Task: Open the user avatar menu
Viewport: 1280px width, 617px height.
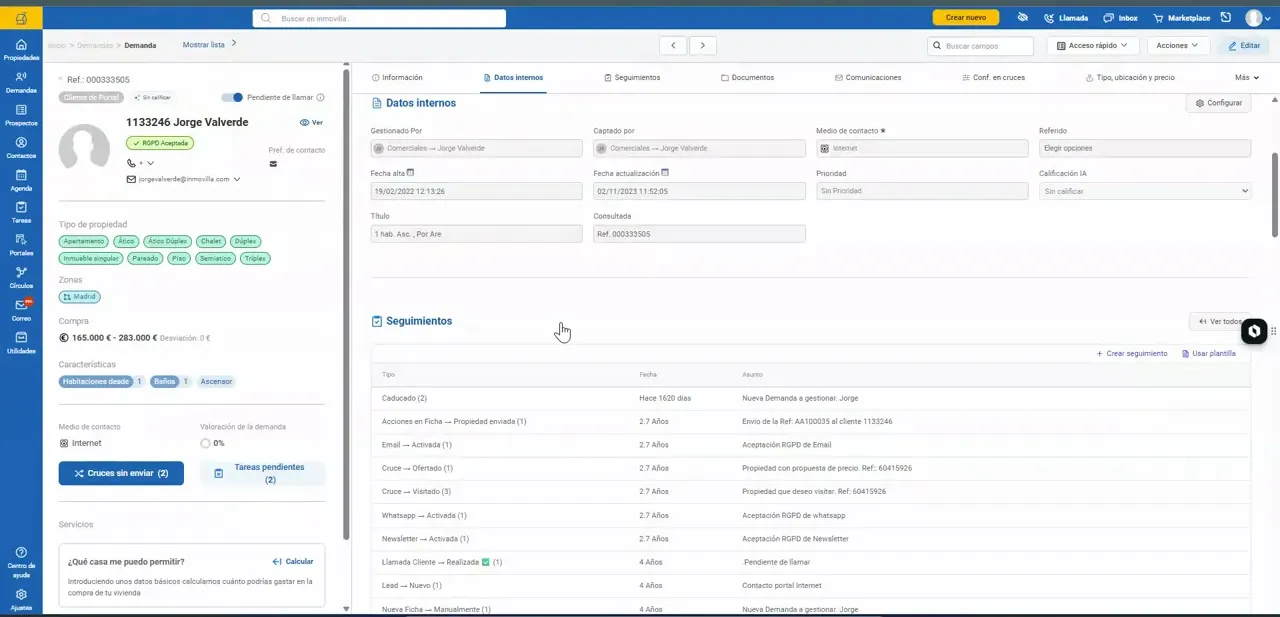Action: pyautogui.click(x=1256, y=18)
